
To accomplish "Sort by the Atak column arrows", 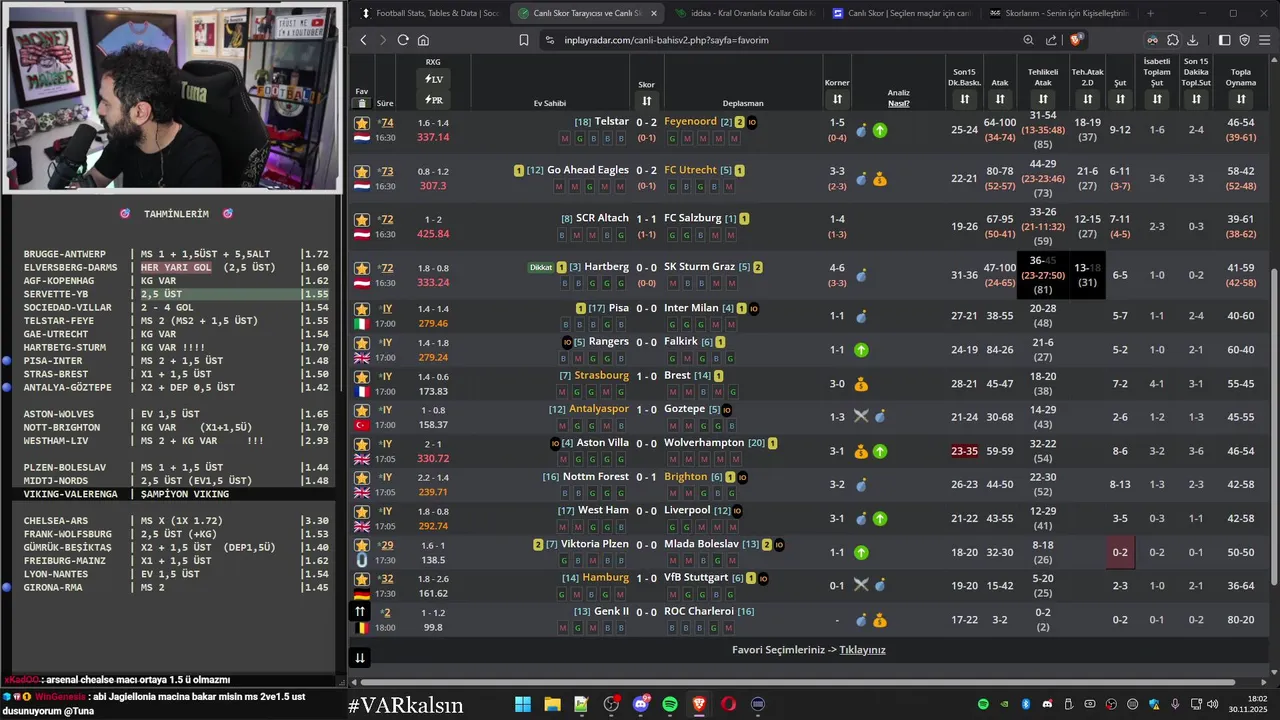I will [999, 99].
